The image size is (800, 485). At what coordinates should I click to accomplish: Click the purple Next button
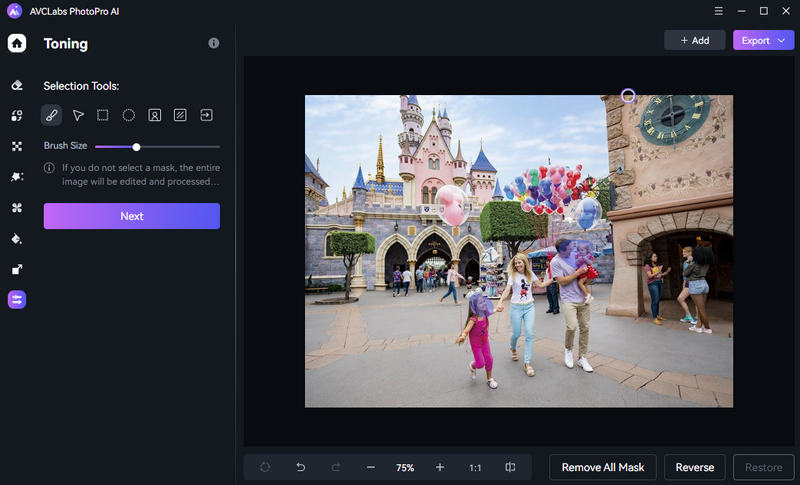point(132,216)
